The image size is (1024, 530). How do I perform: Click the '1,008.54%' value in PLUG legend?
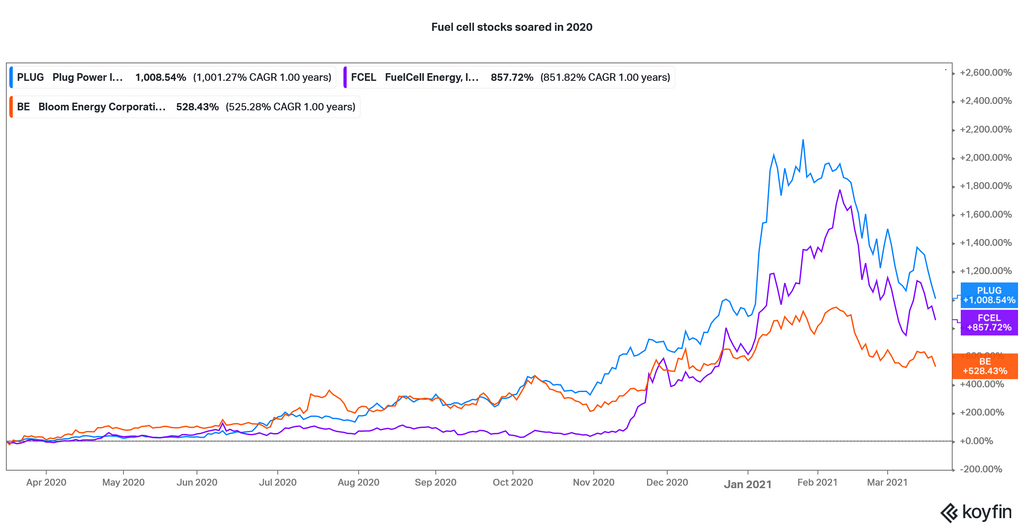tap(161, 77)
